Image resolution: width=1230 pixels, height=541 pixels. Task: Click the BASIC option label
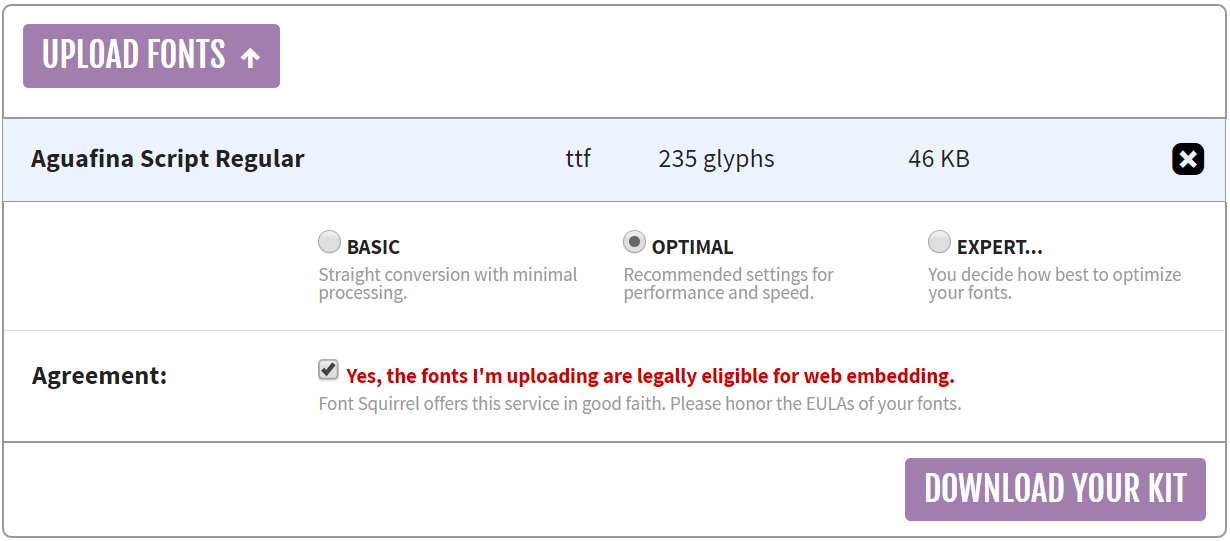[x=373, y=247]
